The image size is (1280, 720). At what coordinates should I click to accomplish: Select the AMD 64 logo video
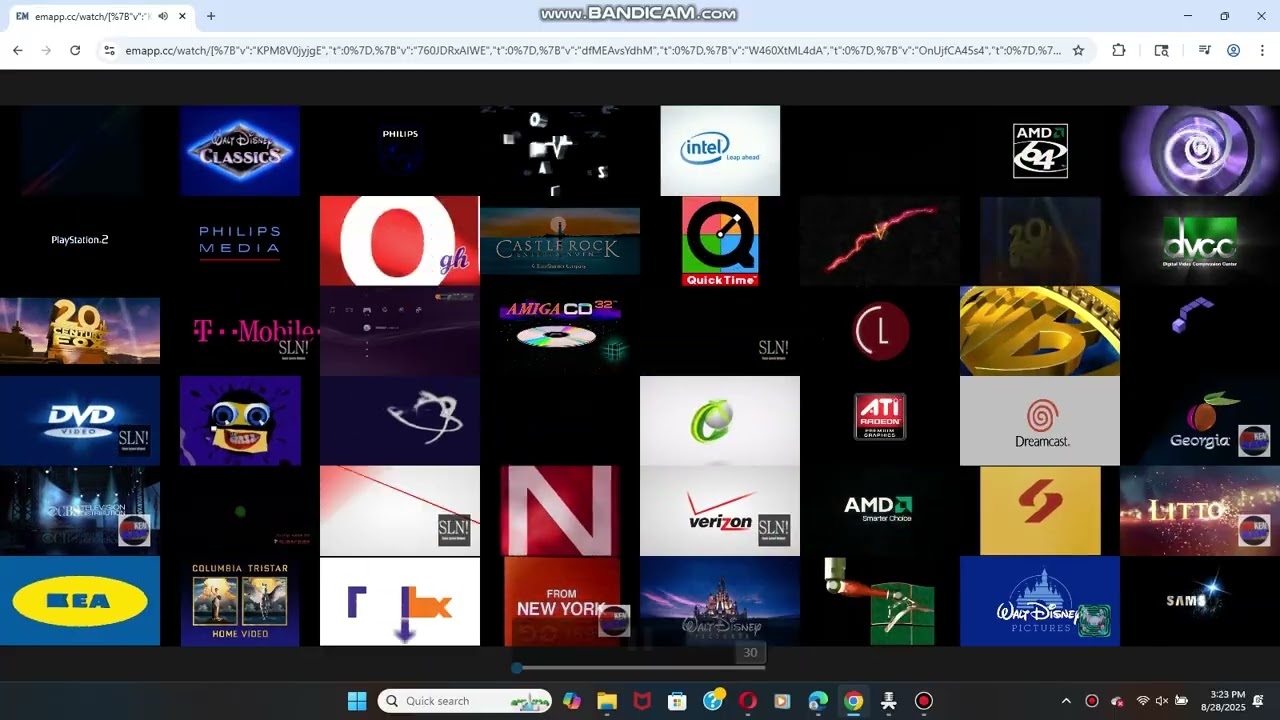(x=1040, y=151)
